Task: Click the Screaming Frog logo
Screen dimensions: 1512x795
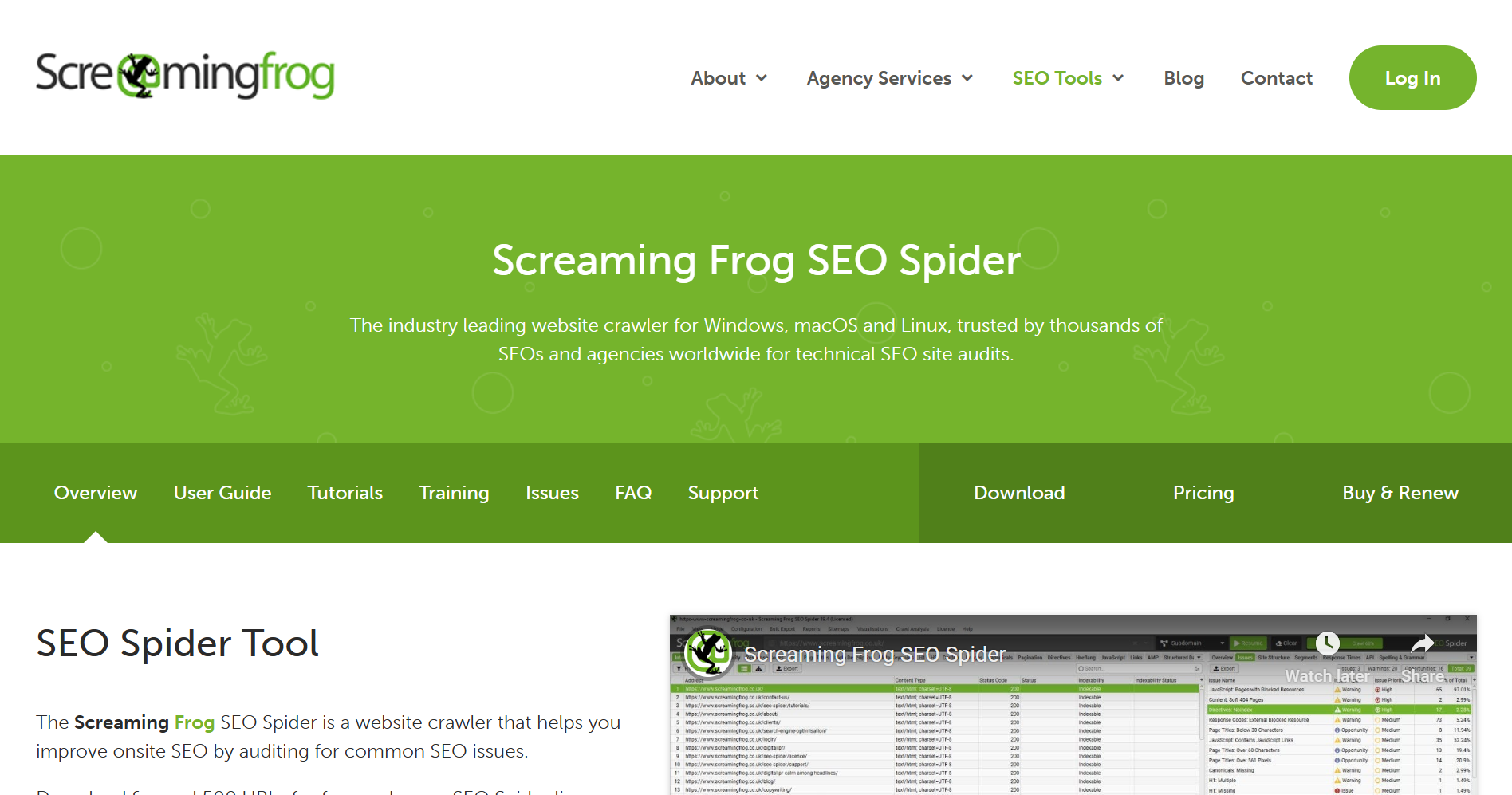Action: click(185, 76)
